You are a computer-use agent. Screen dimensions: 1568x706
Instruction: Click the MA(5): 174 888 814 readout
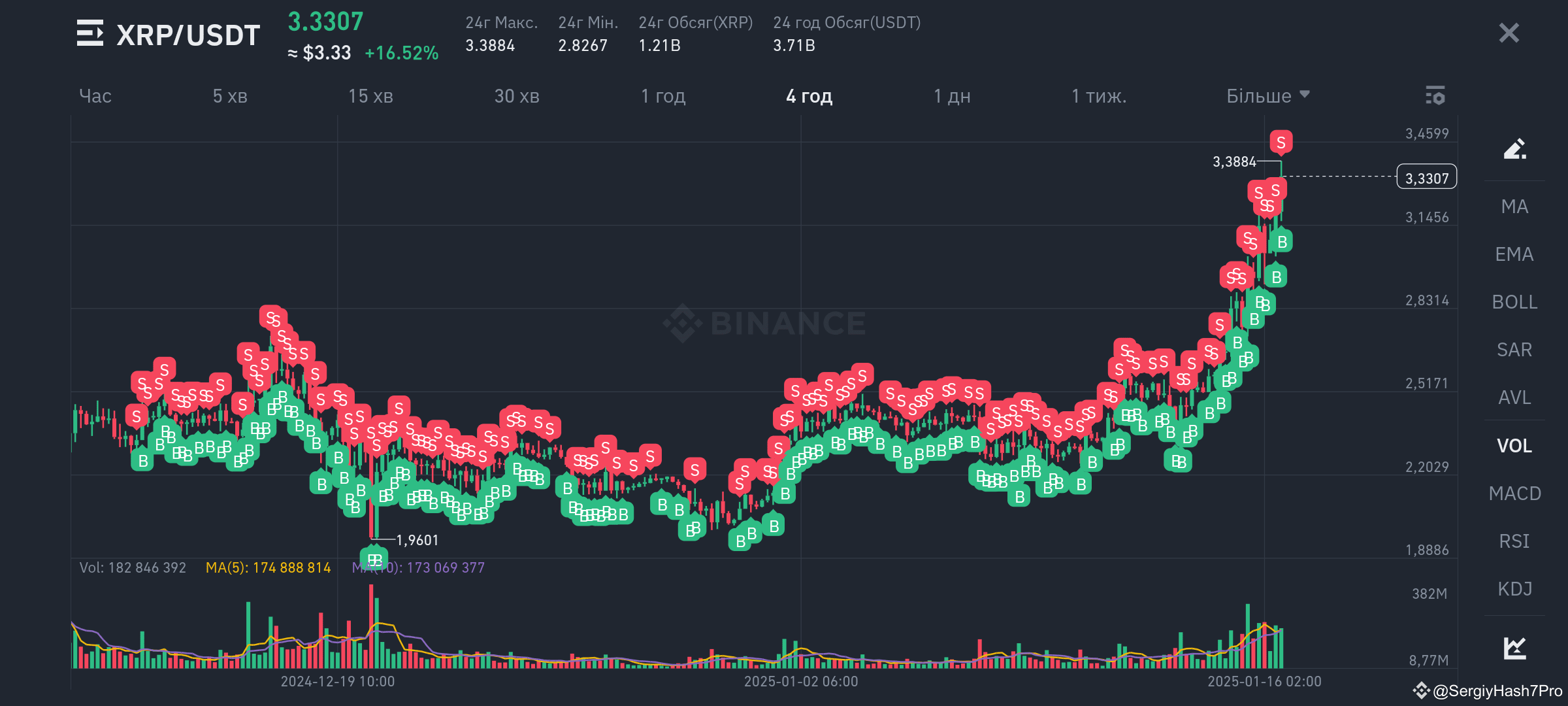(x=268, y=567)
